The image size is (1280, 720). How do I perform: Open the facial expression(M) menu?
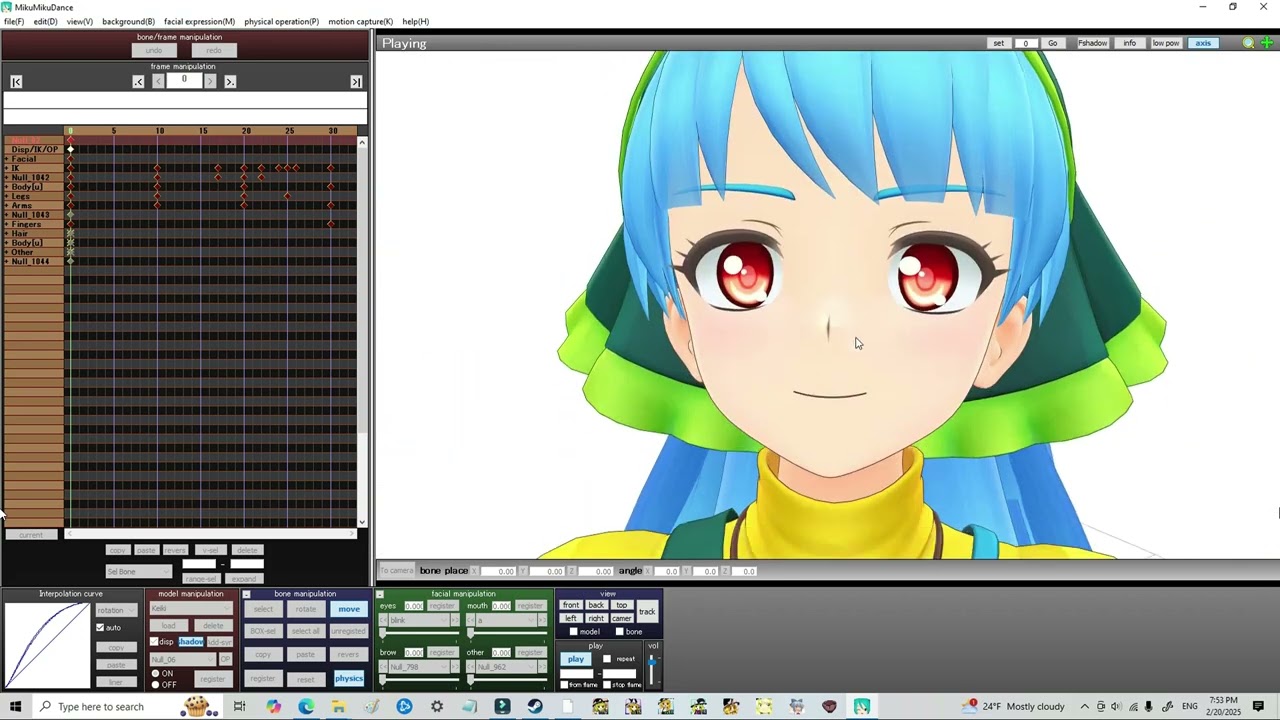(x=199, y=21)
